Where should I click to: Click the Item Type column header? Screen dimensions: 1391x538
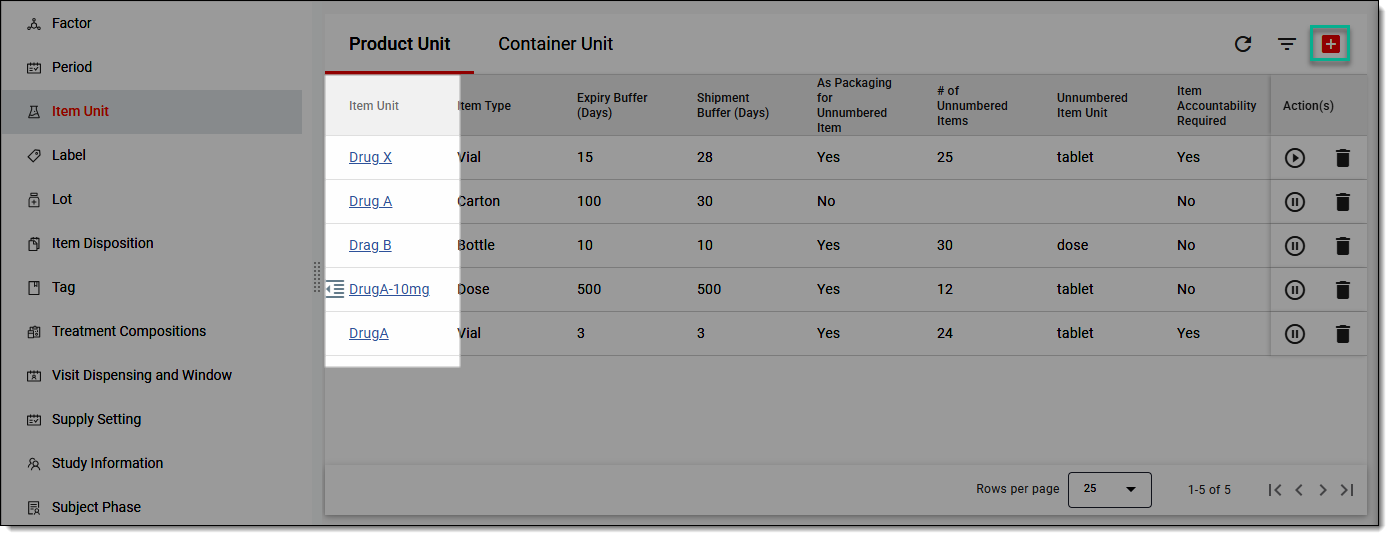click(x=484, y=106)
